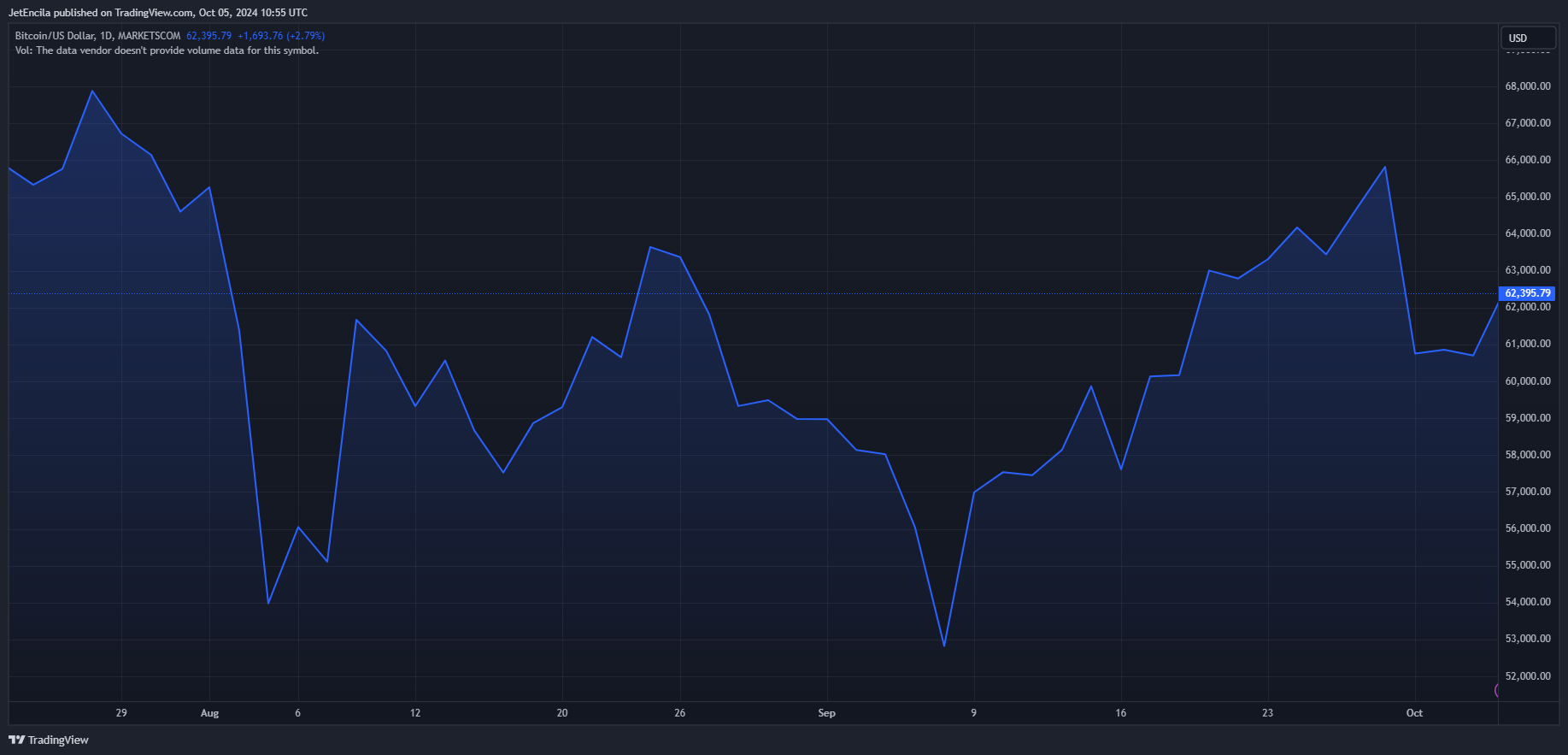Click the 29 date label on the time axis
Image resolution: width=1568 pixels, height=755 pixels.
pos(121,713)
